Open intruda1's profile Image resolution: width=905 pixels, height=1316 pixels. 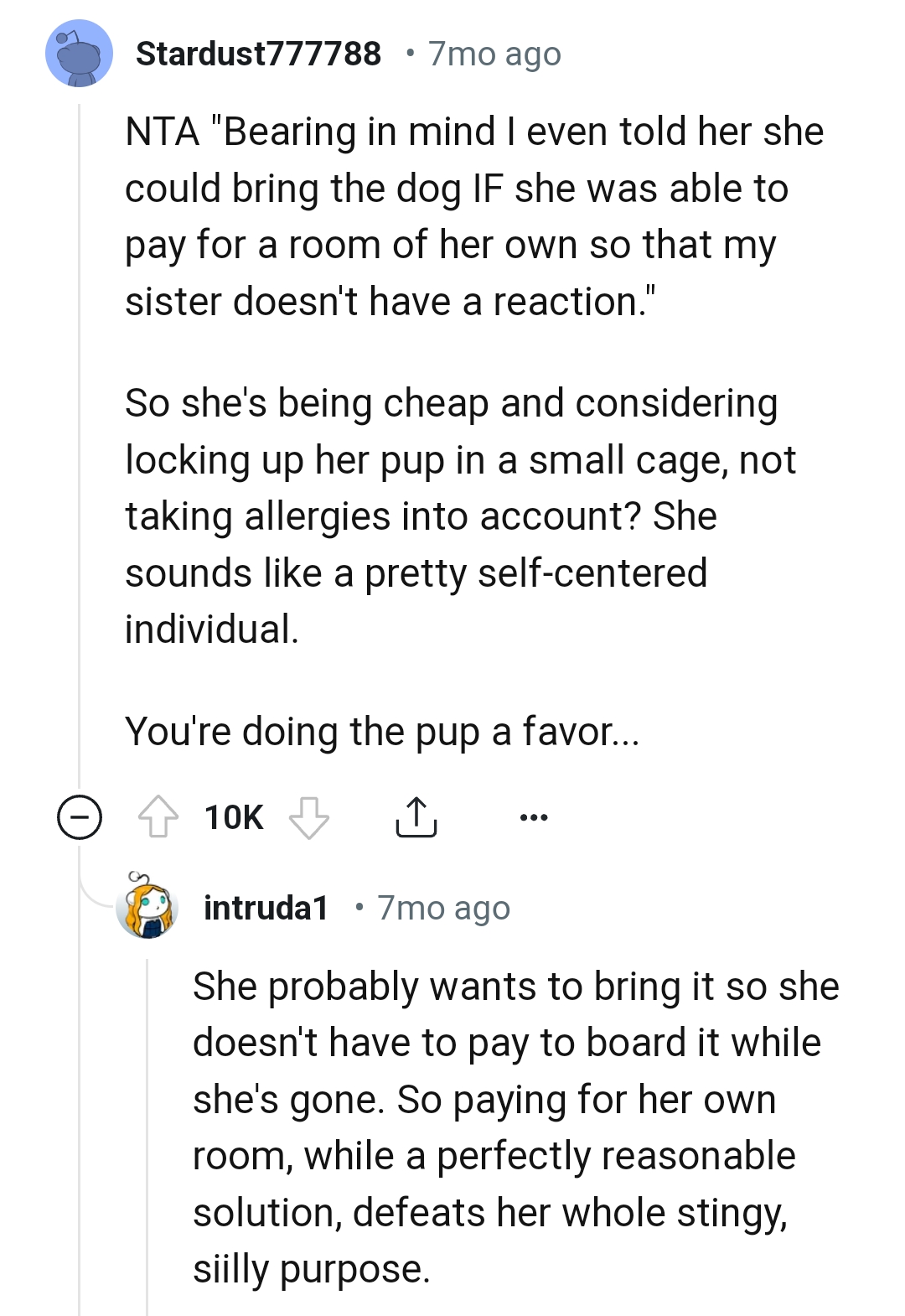(266, 909)
